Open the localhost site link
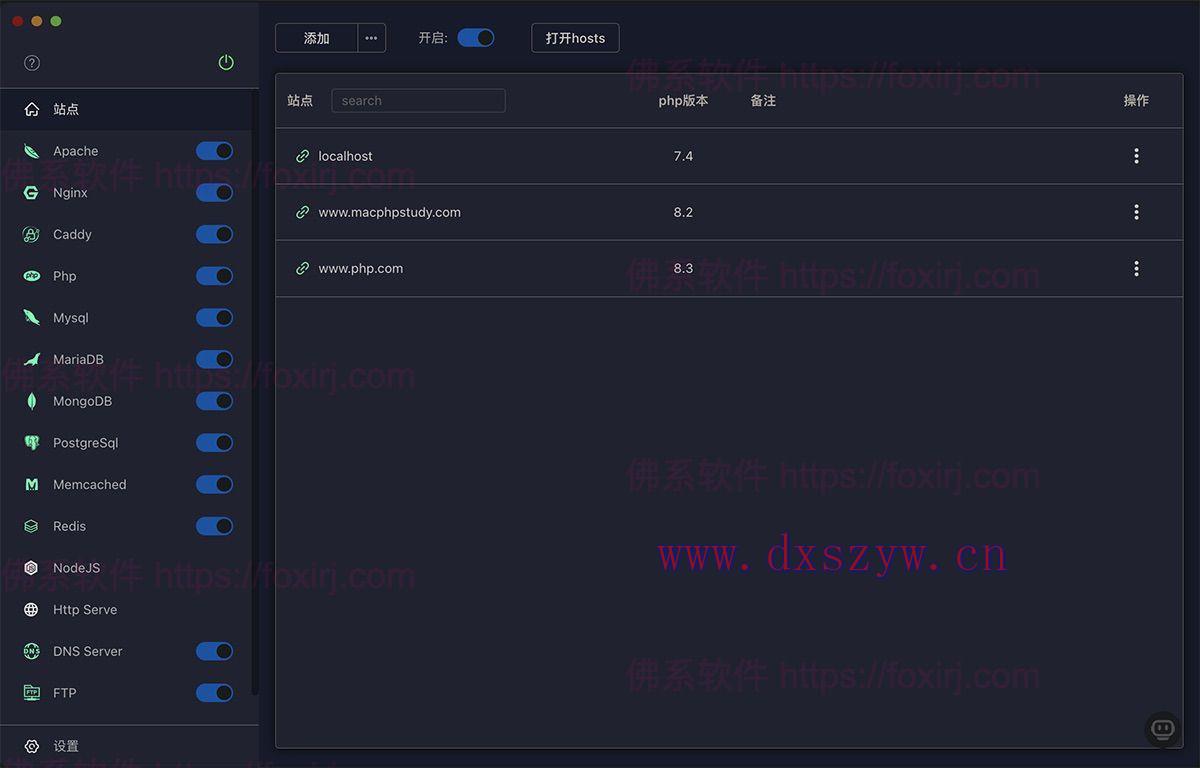1200x768 pixels. point(345,156)
